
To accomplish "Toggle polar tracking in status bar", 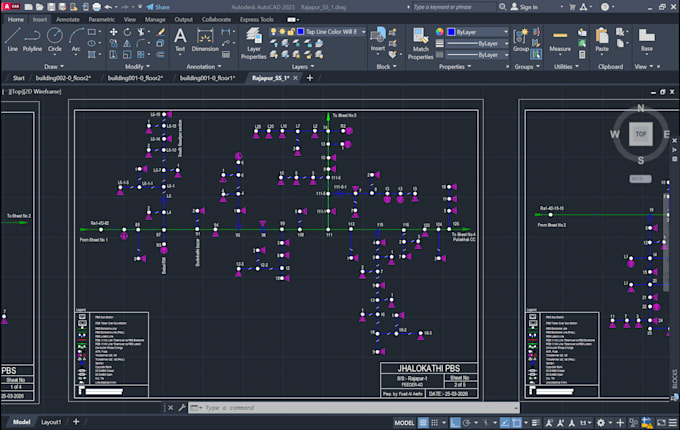I will tap(466, 422).
